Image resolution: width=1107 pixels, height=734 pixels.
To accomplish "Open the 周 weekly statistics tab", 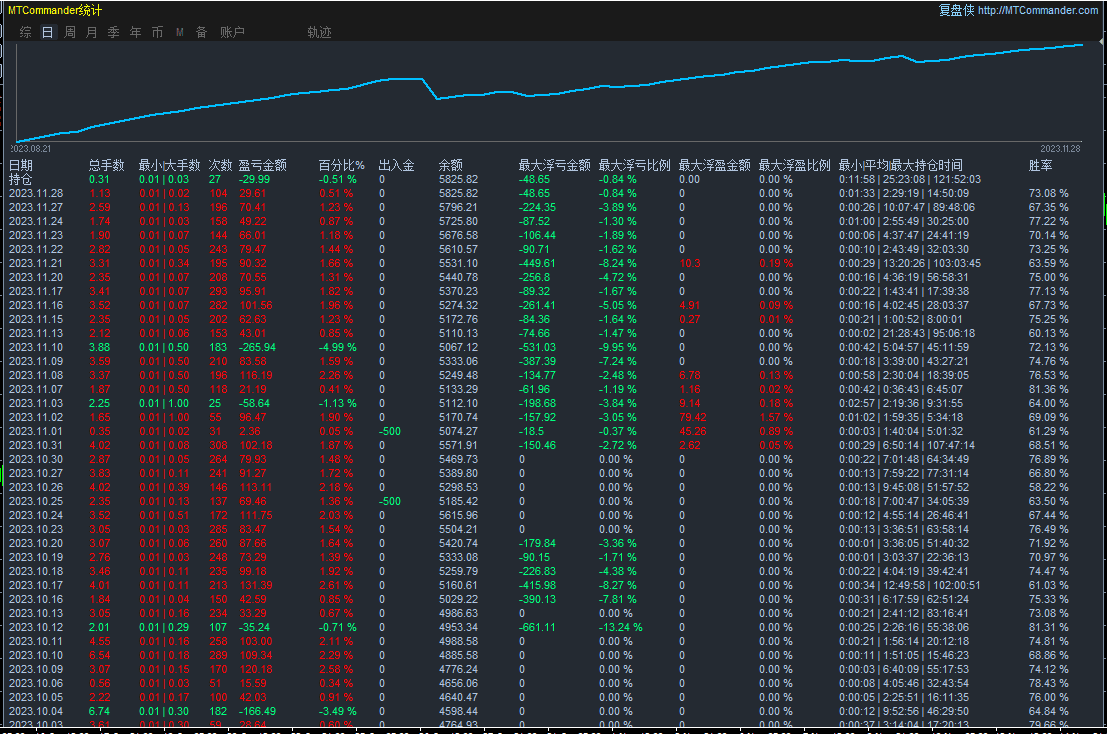I will (70, 32).
